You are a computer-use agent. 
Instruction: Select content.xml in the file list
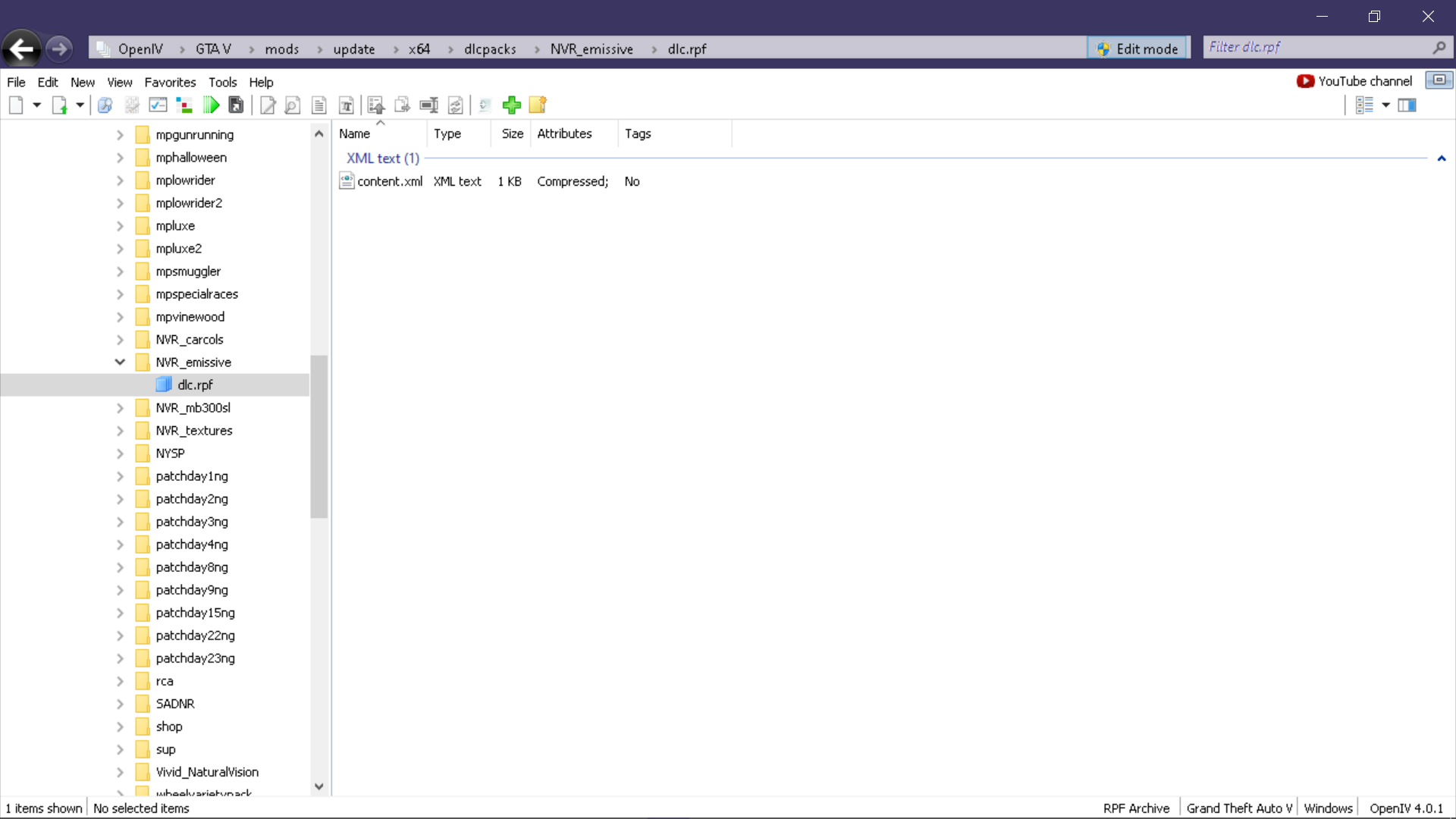(389, 181)
